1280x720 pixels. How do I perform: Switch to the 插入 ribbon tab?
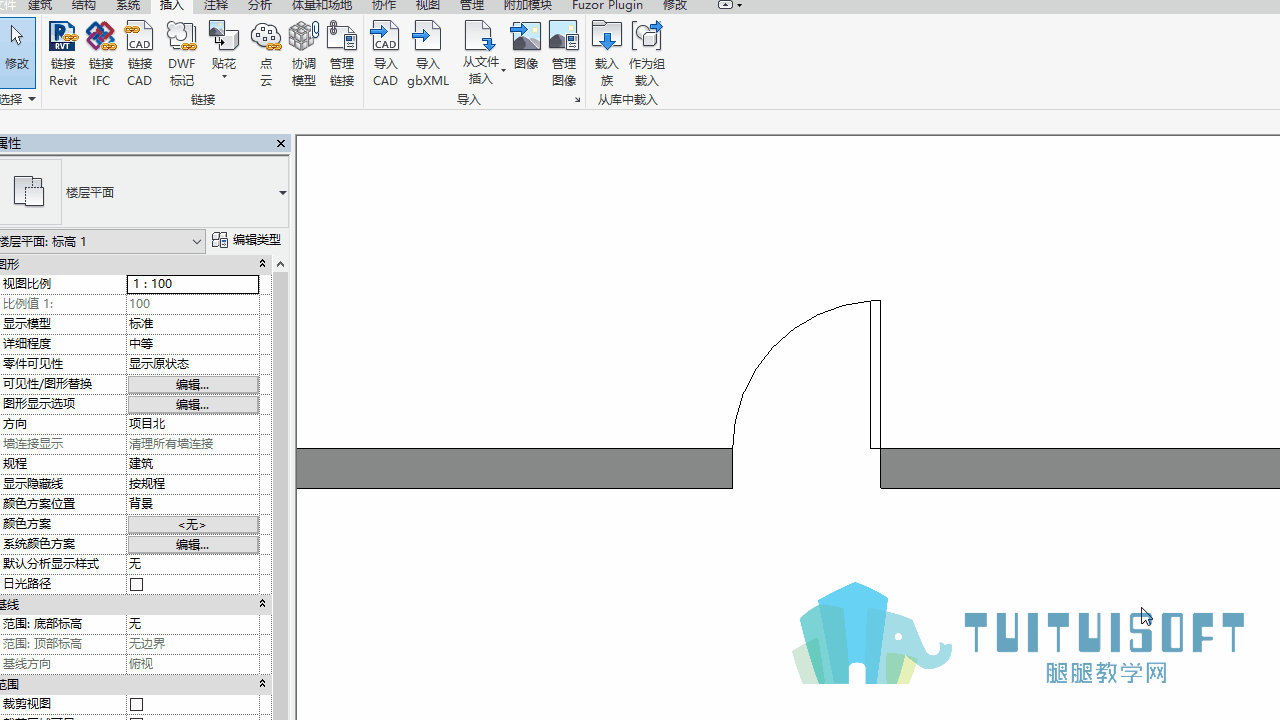(x=172, y=6)
